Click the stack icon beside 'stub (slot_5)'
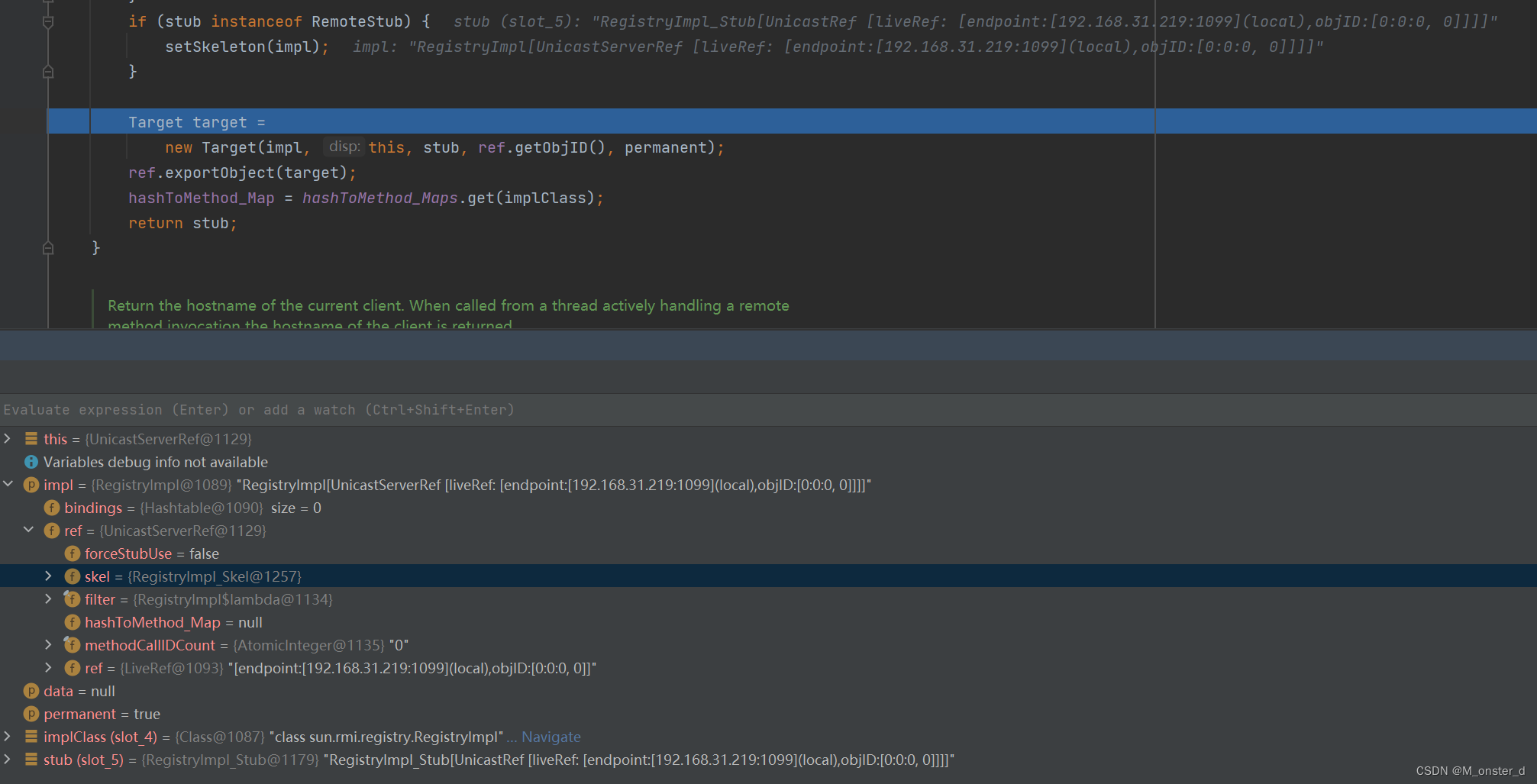The image size is (1537, 784). (x=31, y=760)
